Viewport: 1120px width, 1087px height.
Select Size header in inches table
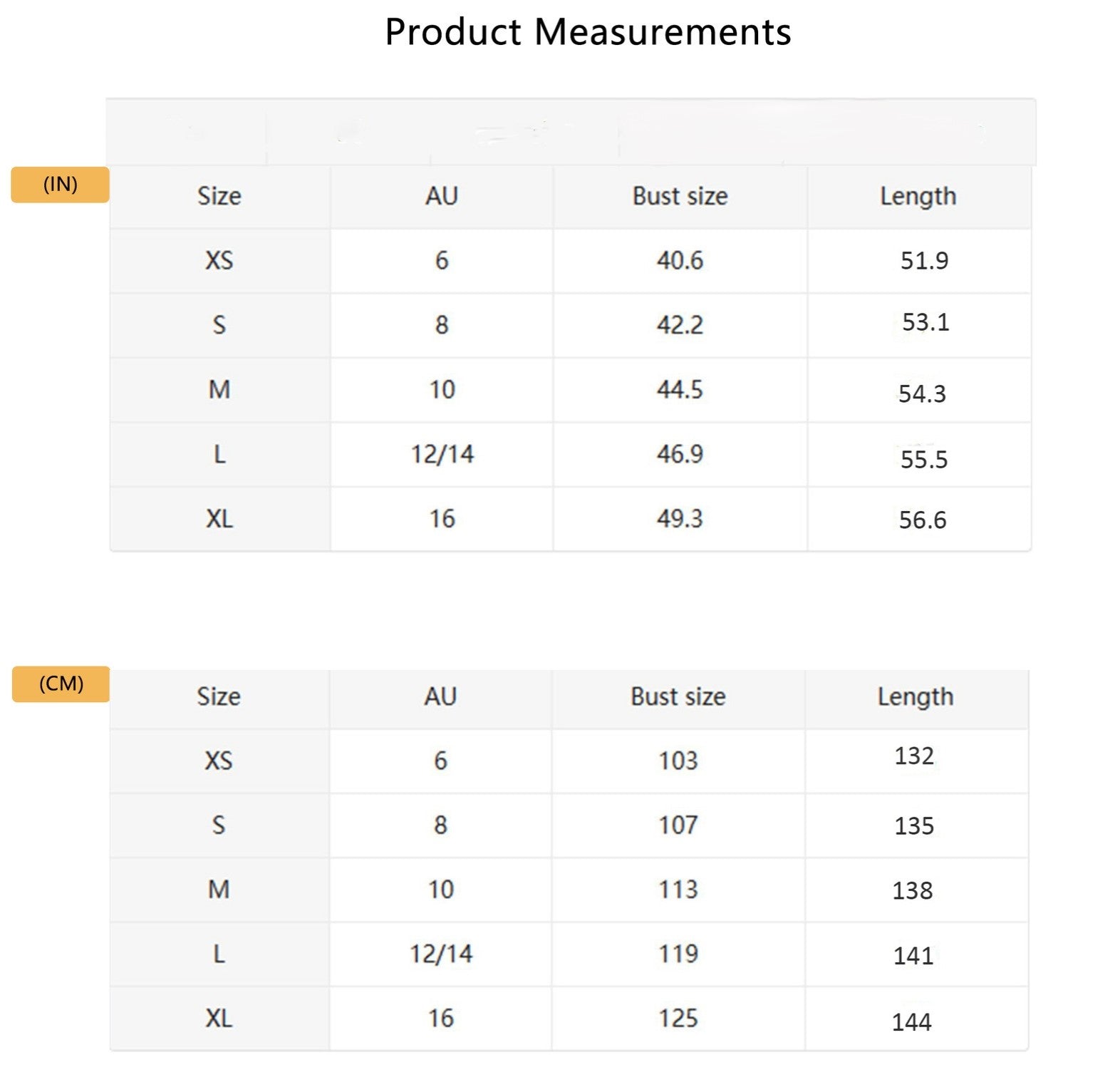tap(219, 196)
